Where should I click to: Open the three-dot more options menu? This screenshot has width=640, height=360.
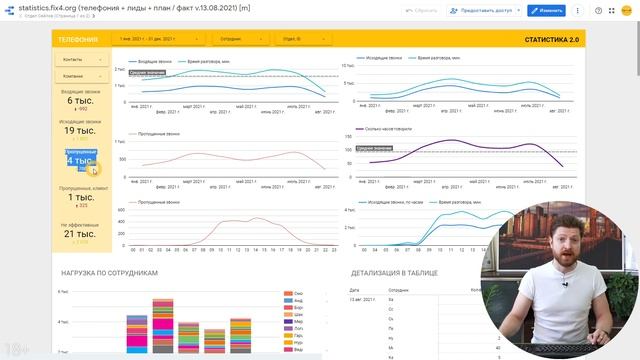[577, 11]
